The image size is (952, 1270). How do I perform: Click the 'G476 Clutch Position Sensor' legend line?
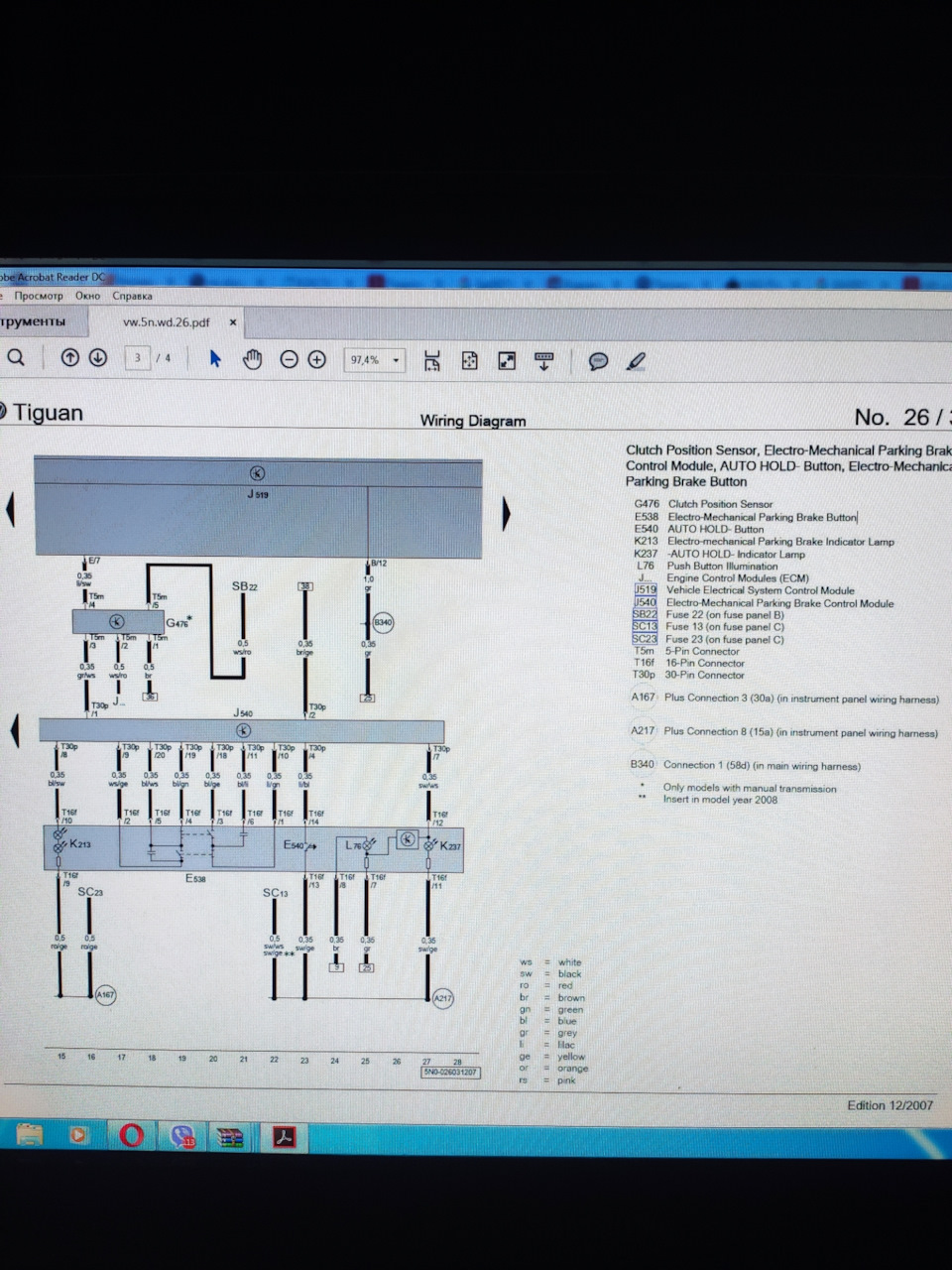click(704, 504)
